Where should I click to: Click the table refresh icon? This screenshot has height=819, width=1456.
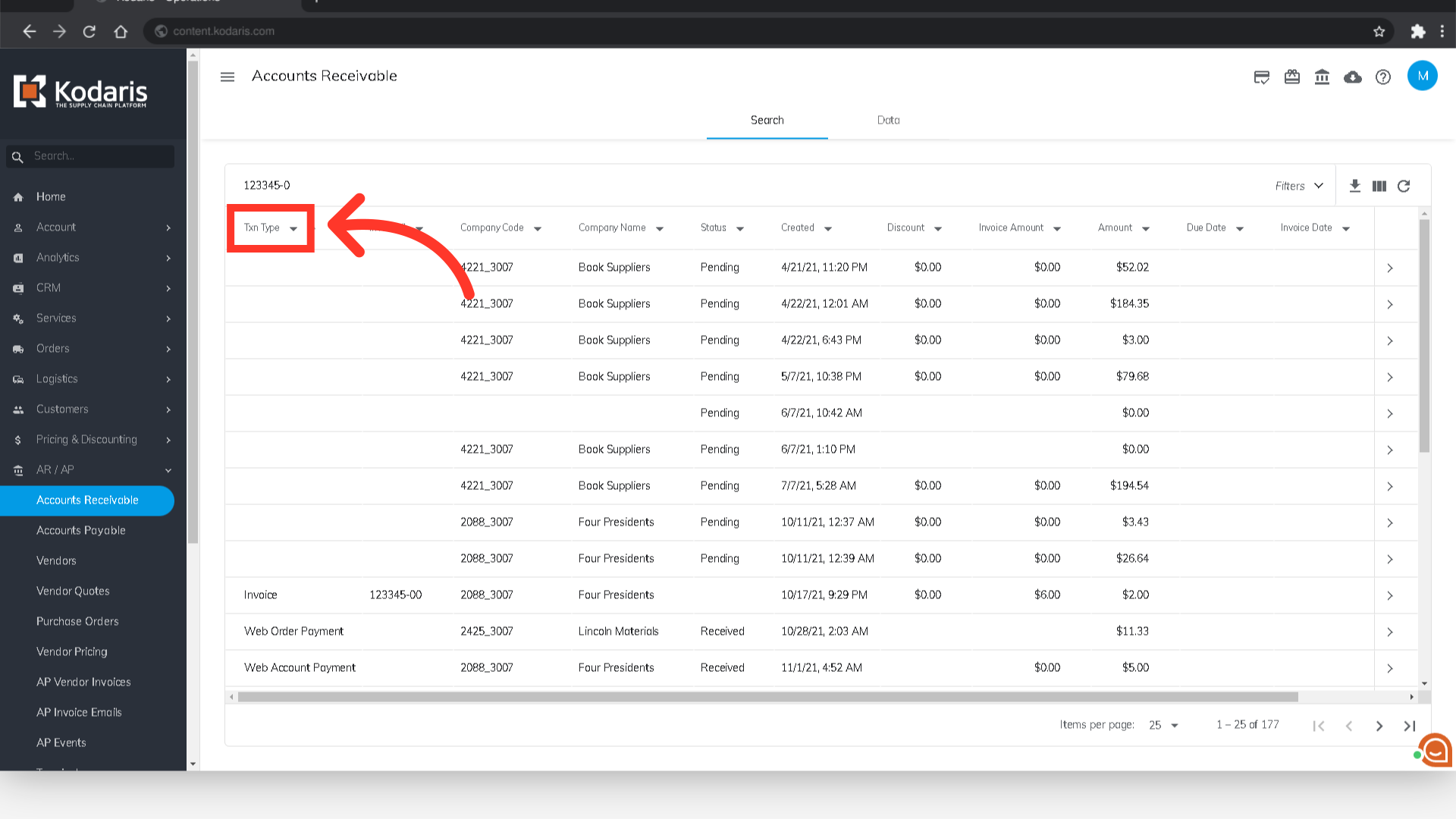click(x=1404, y=186)
